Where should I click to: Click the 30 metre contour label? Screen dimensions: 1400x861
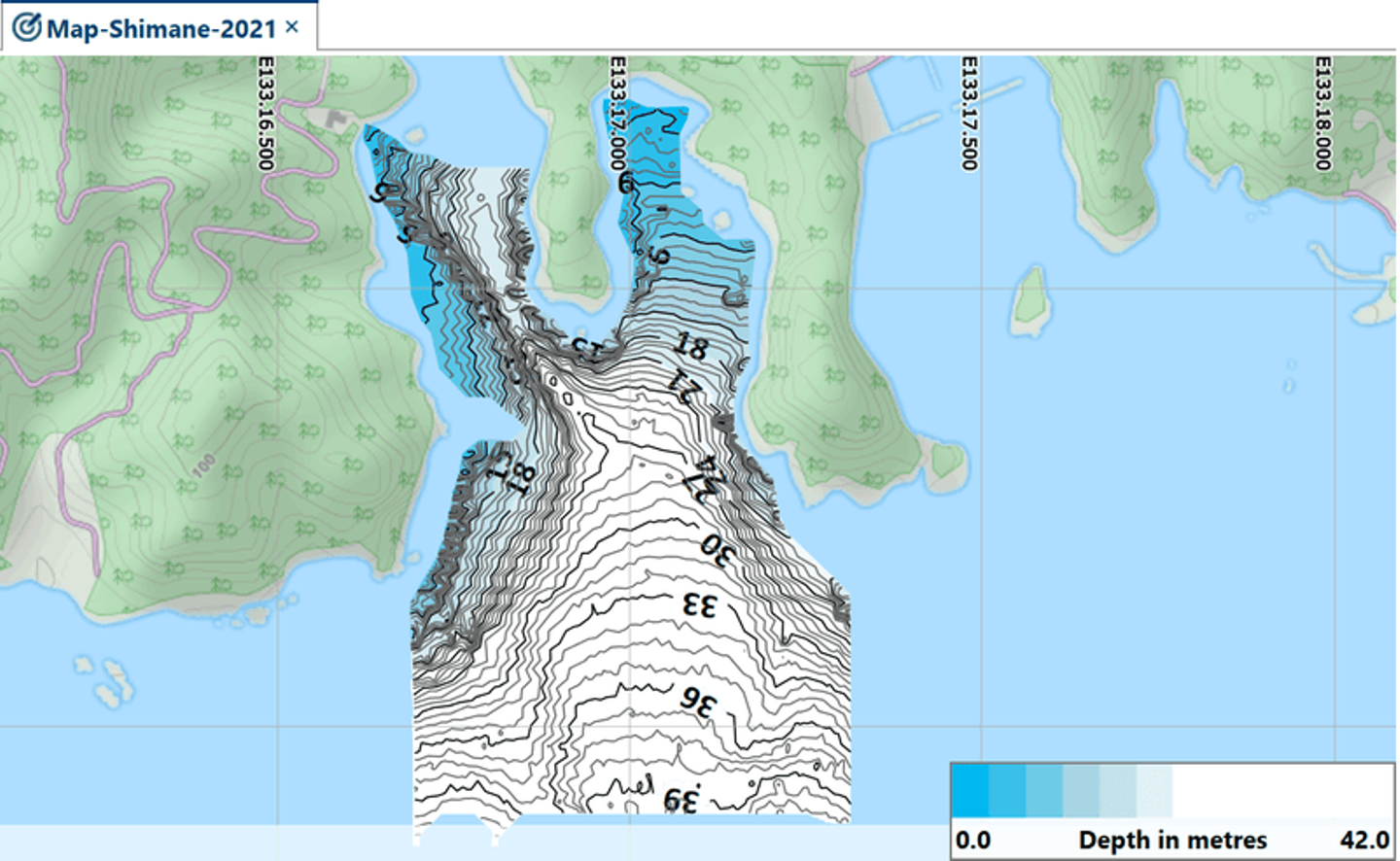(x=717, y=550)
